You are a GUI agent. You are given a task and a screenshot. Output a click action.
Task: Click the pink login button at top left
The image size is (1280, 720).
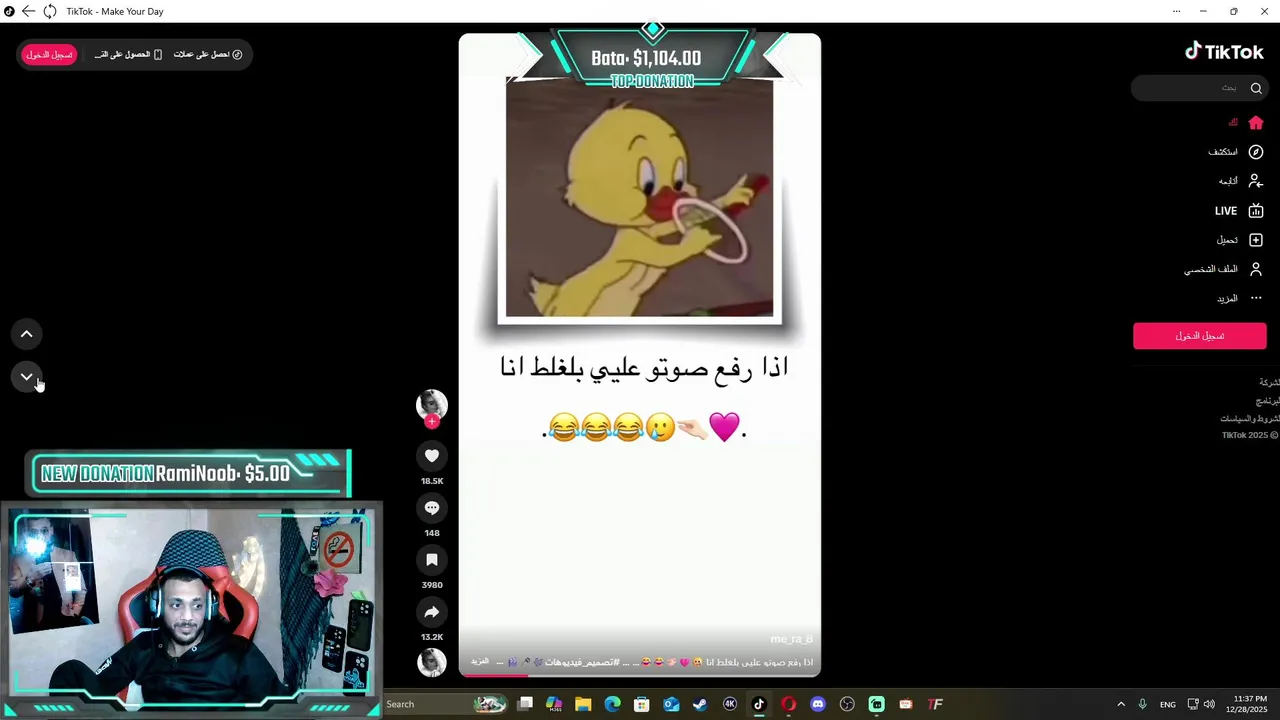point(49,54)
